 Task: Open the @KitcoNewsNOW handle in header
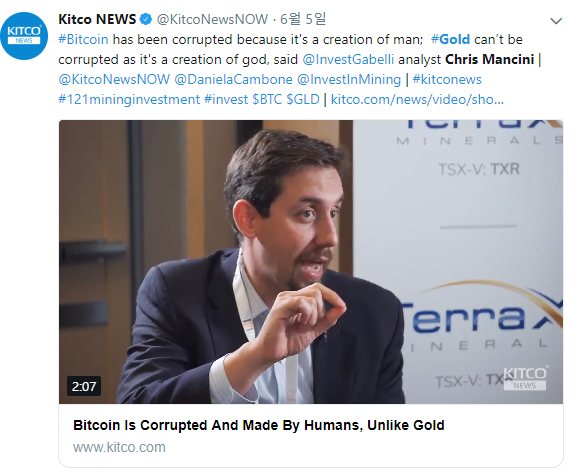212,19
